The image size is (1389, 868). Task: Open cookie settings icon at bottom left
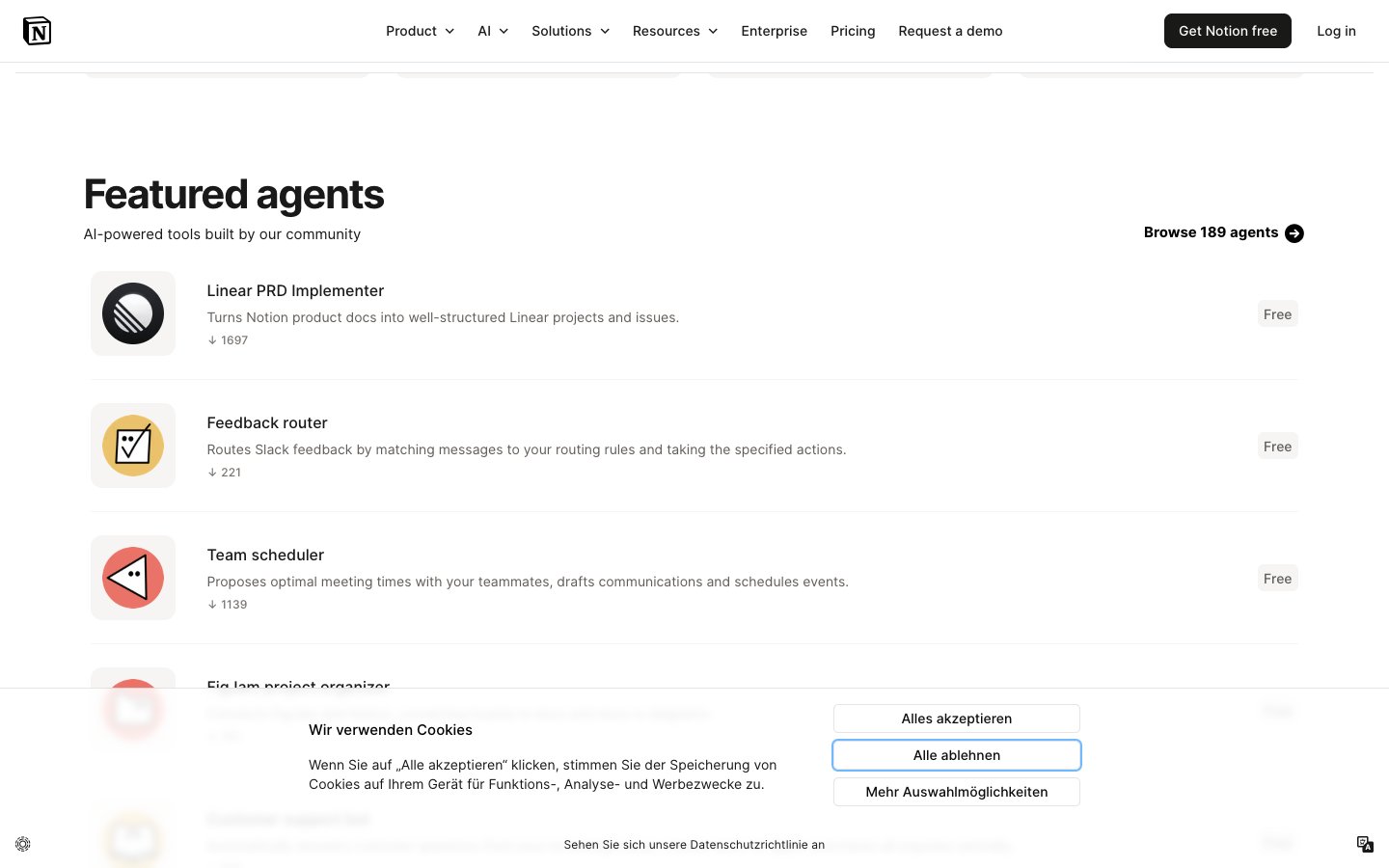point(23,844)
